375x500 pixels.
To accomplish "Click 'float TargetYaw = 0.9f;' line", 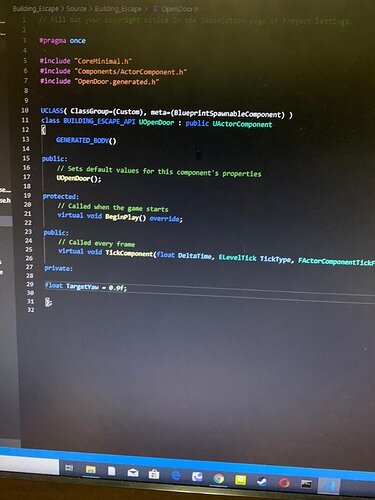I will tap(86, 287).
